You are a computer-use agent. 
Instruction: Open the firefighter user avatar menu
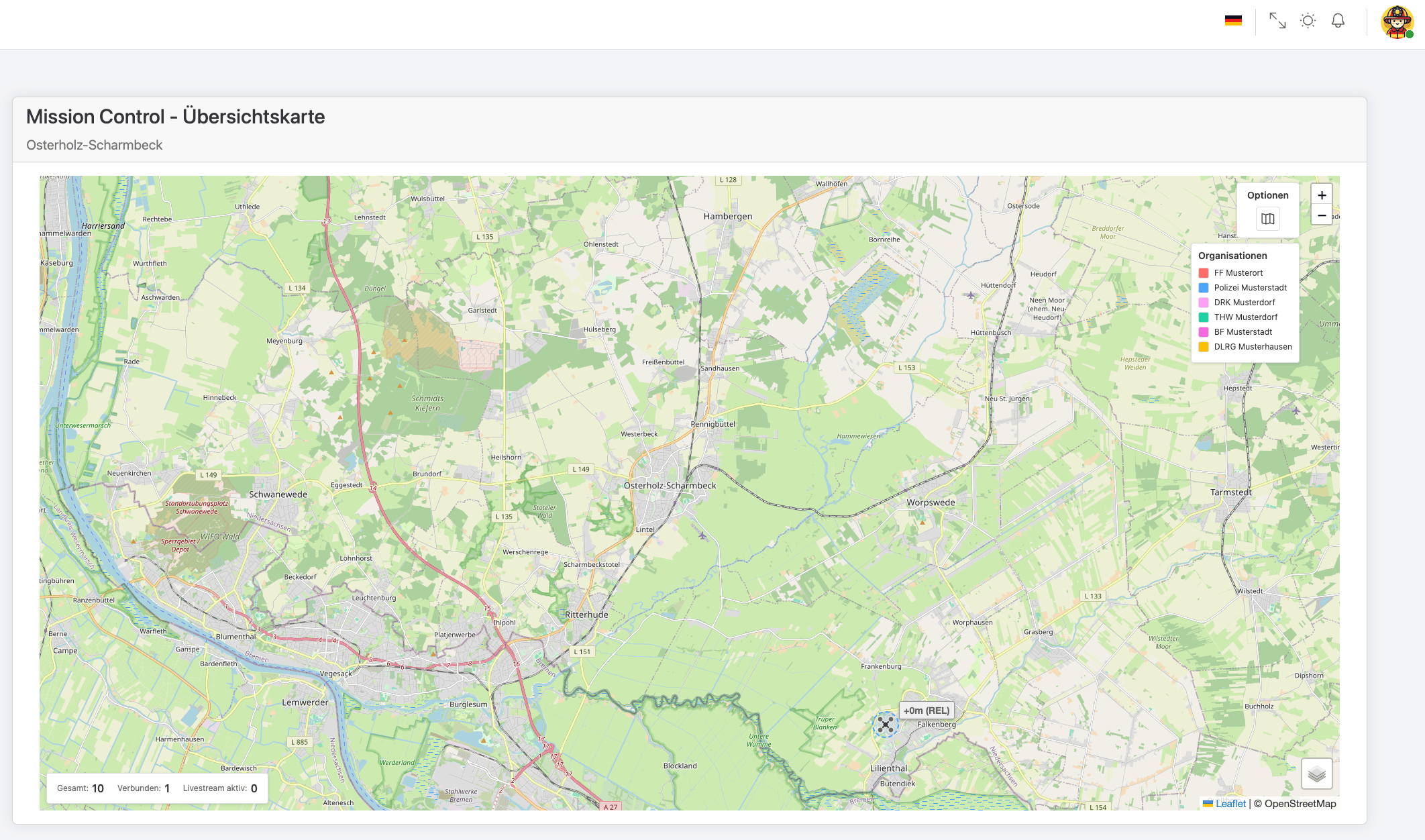pyautogui.click(x=1397, y=22)
